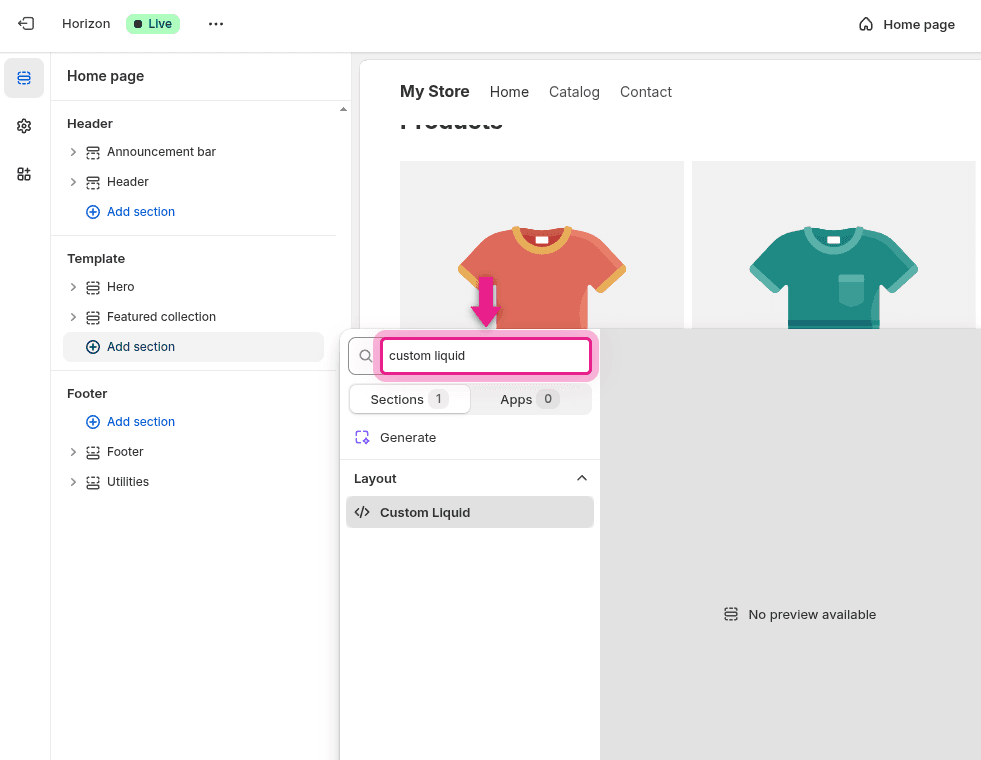Click the search magnifier icon

[365, 356]
